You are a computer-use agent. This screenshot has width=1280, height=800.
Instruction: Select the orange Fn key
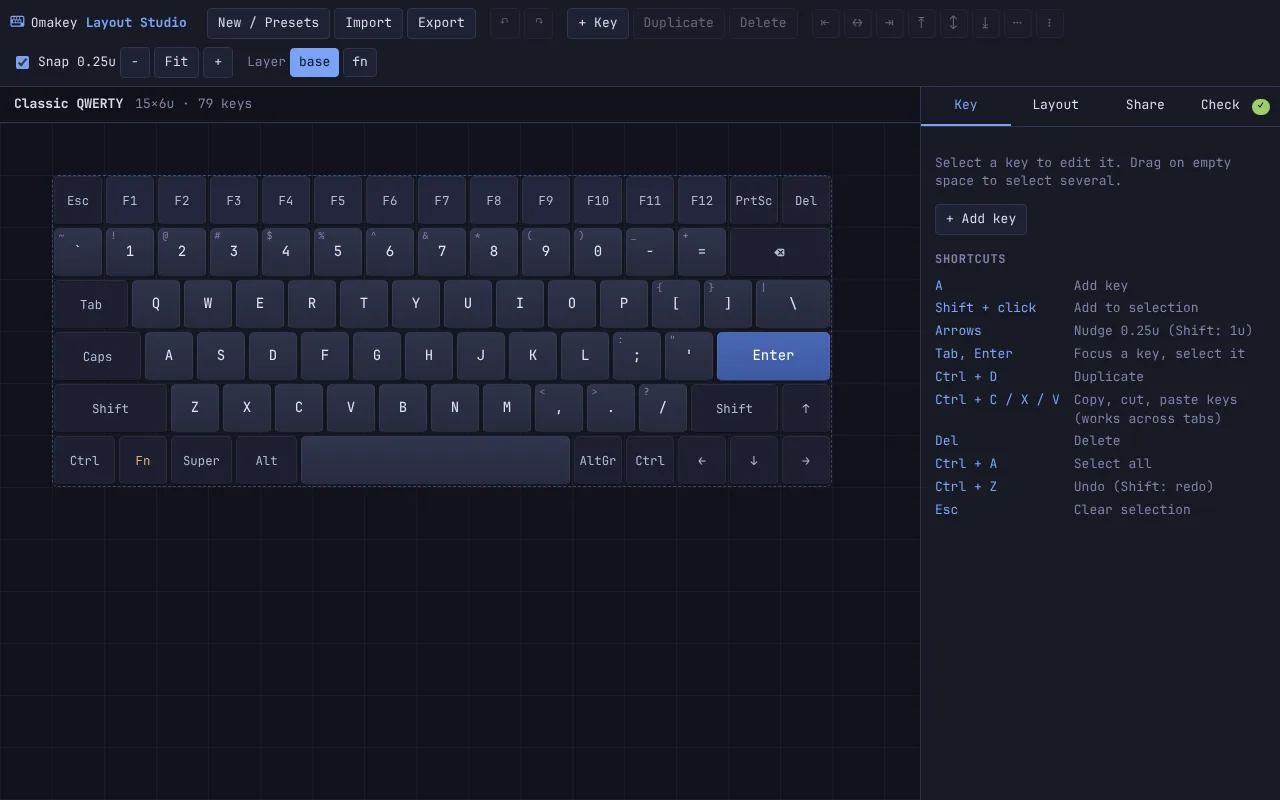pos(143,460)
